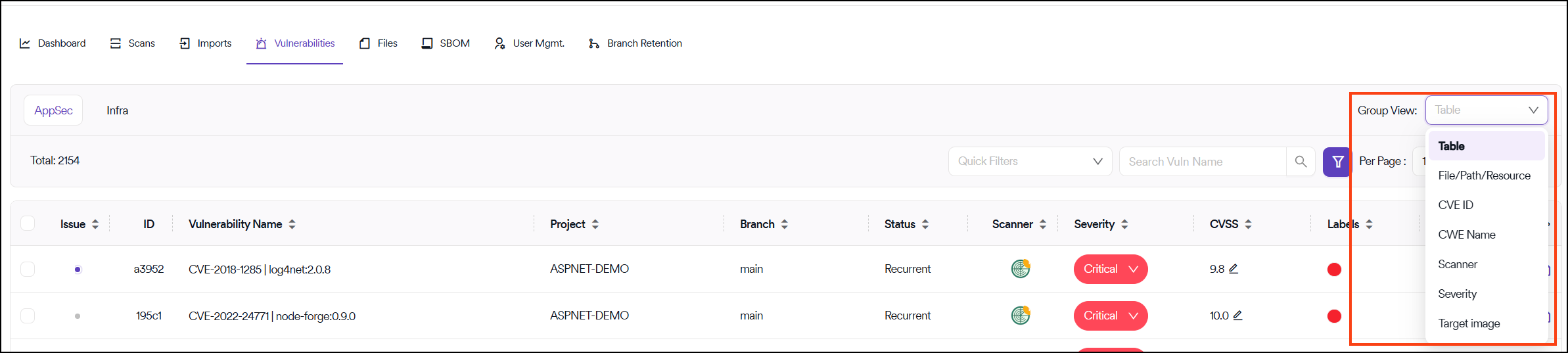
Task: Check the CVE-2018-1285 row checkbox
Action: coord(28,269)
